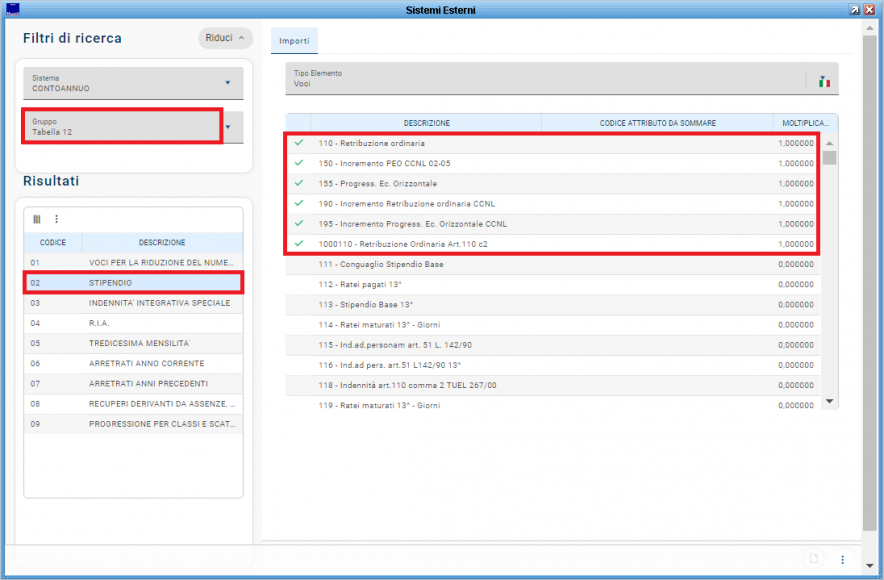Select row 01 VOCI PER LA RIDUZIONE DEL NUME...
This screenshot has height=580, width=884.
(134, 263)
